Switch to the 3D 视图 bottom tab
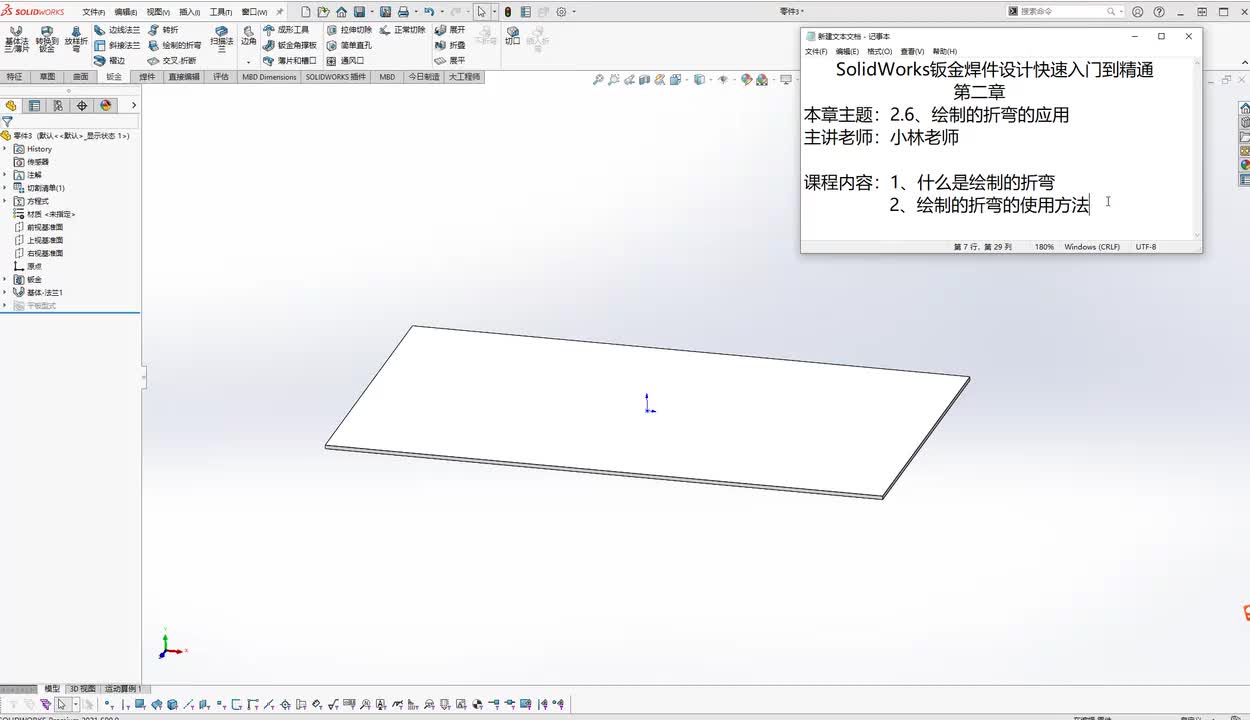The width and height of the screenshot is (1250, 720). coord(82,689)
